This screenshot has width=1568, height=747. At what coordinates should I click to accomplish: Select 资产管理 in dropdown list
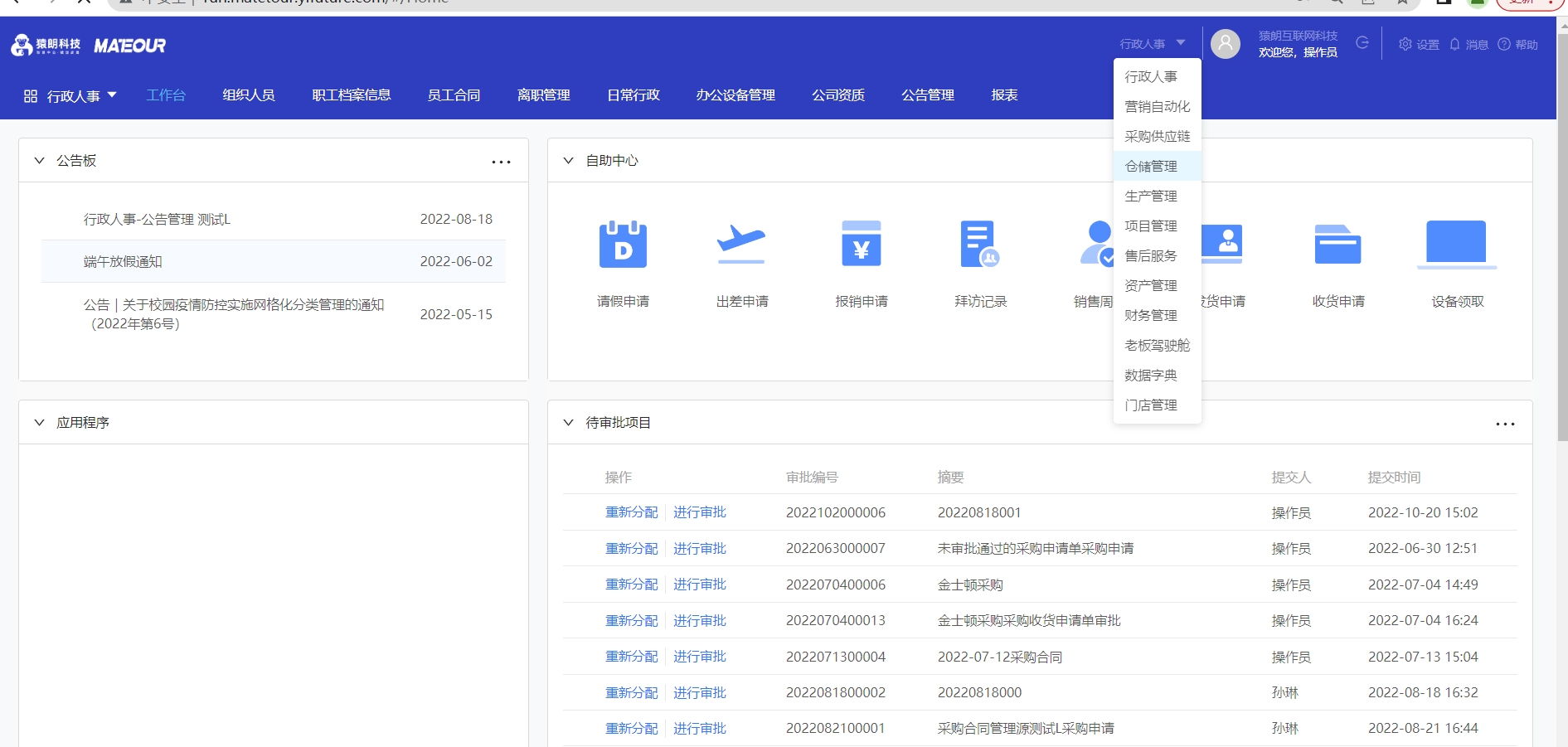(1157, 285)
